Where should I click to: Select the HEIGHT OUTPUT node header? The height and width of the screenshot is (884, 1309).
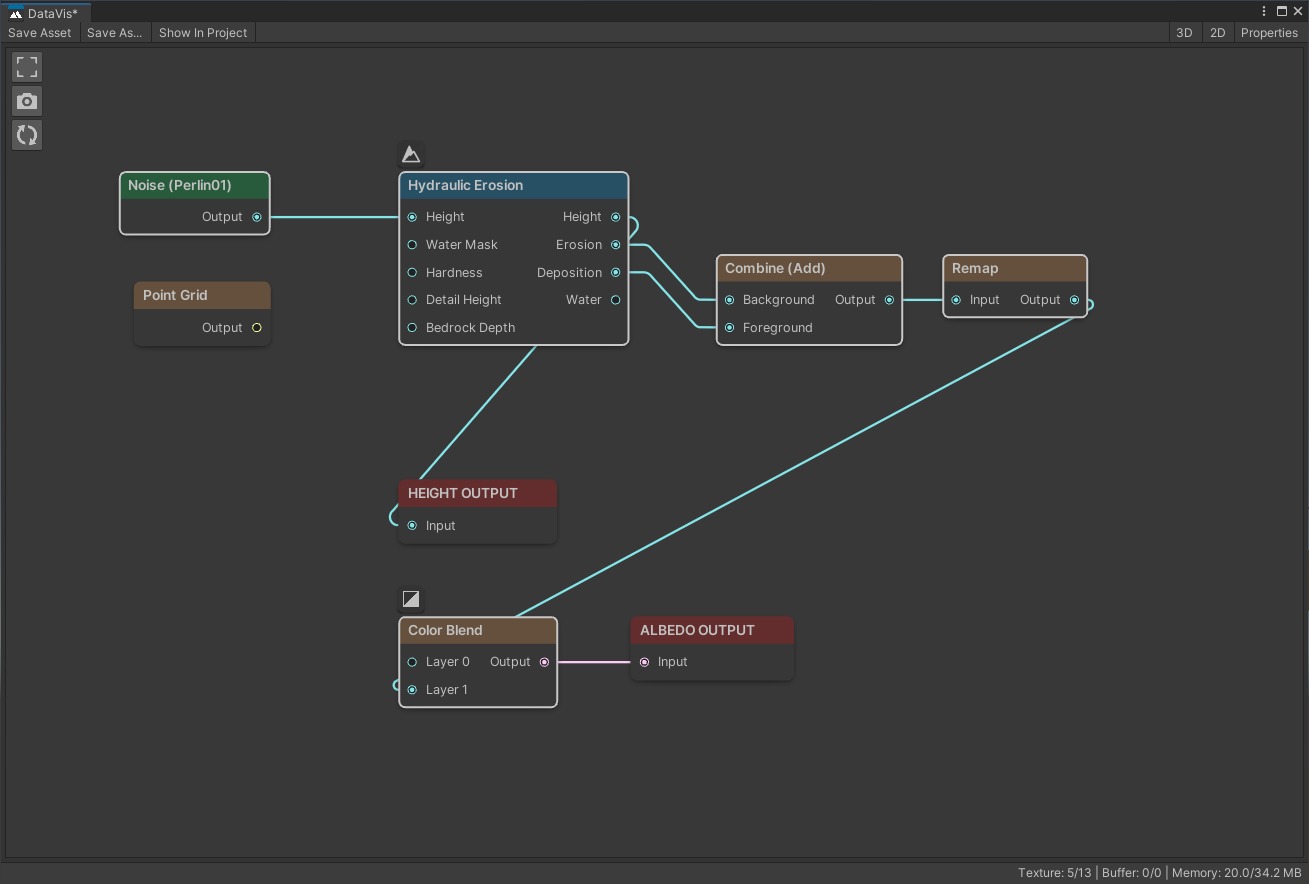pos(477,493)
